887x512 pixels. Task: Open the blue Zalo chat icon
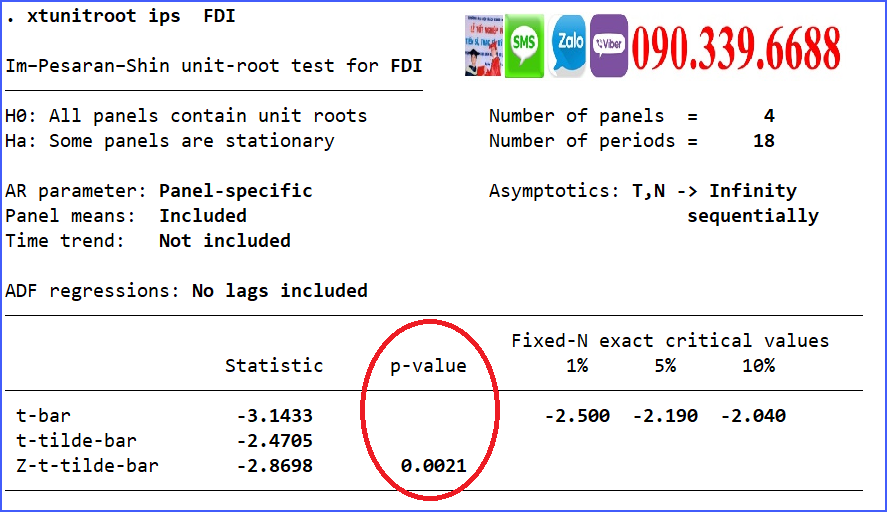[x=569, y=46]
